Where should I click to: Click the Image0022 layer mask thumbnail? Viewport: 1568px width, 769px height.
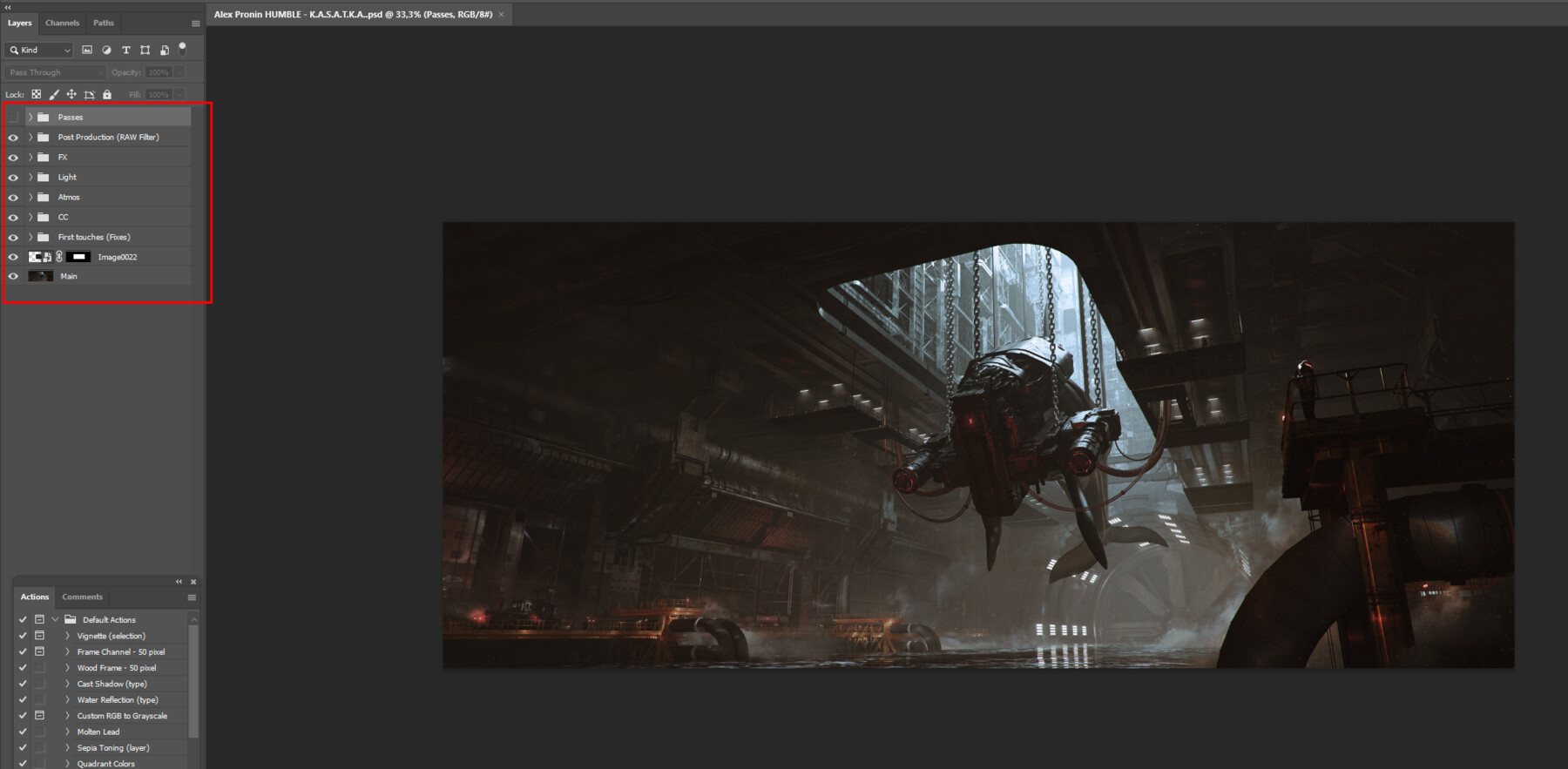[78, 257]
